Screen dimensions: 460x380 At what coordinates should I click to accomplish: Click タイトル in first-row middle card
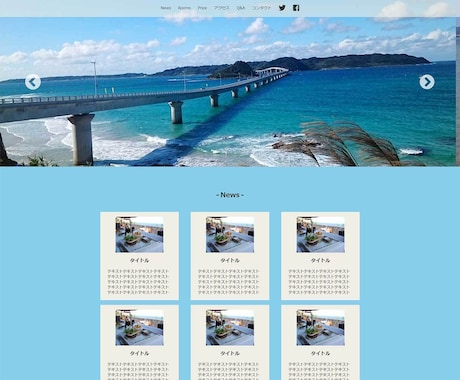click(230, 260)
